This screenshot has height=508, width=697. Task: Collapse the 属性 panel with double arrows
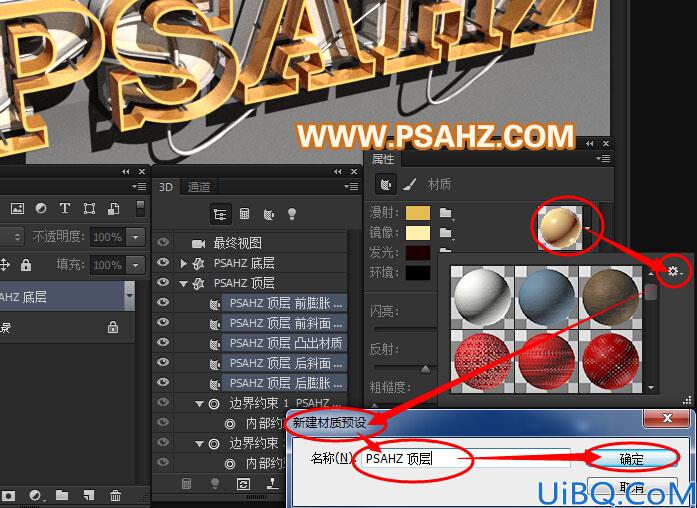coord(590,144)
